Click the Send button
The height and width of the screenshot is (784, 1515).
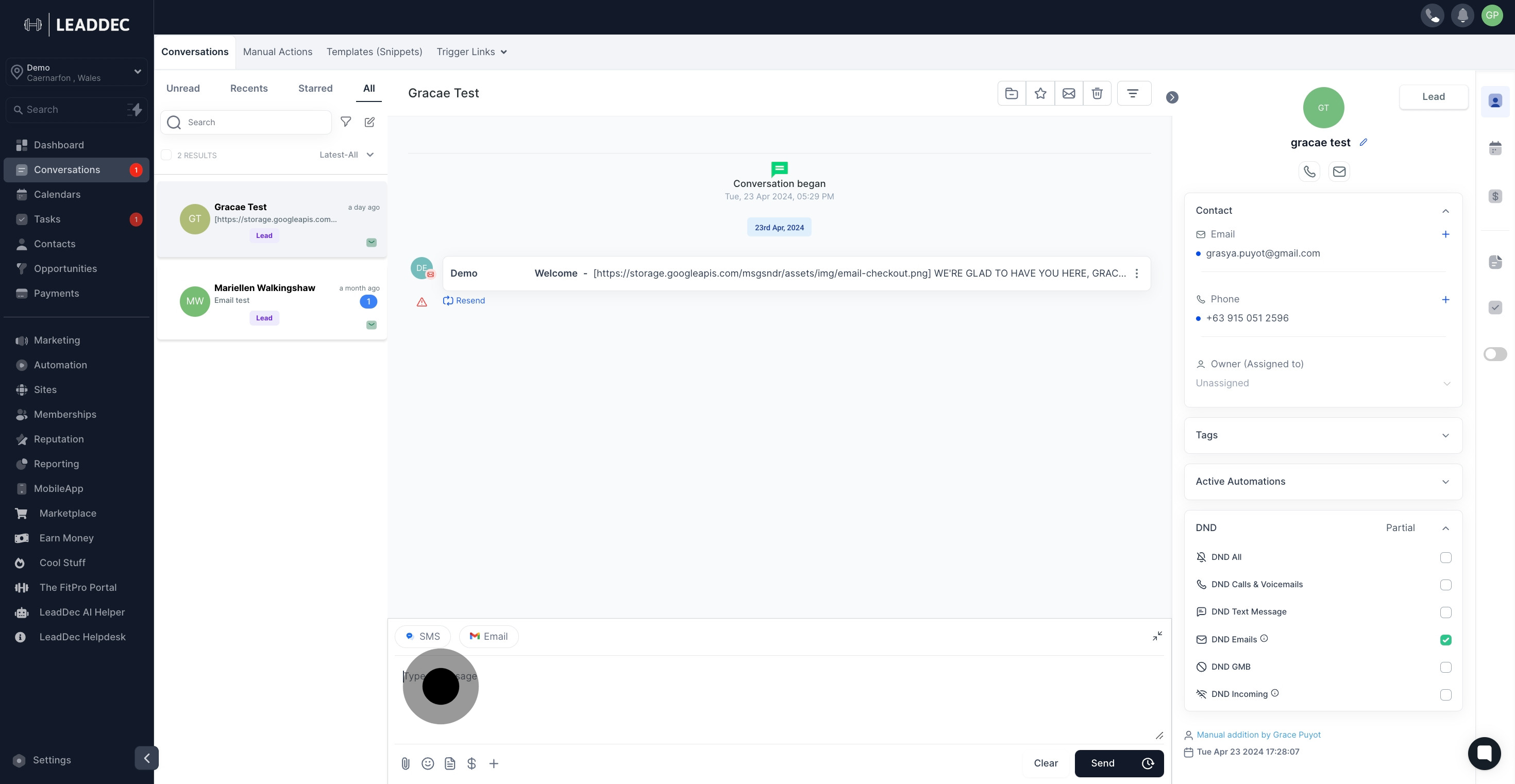pos(1103,763)
